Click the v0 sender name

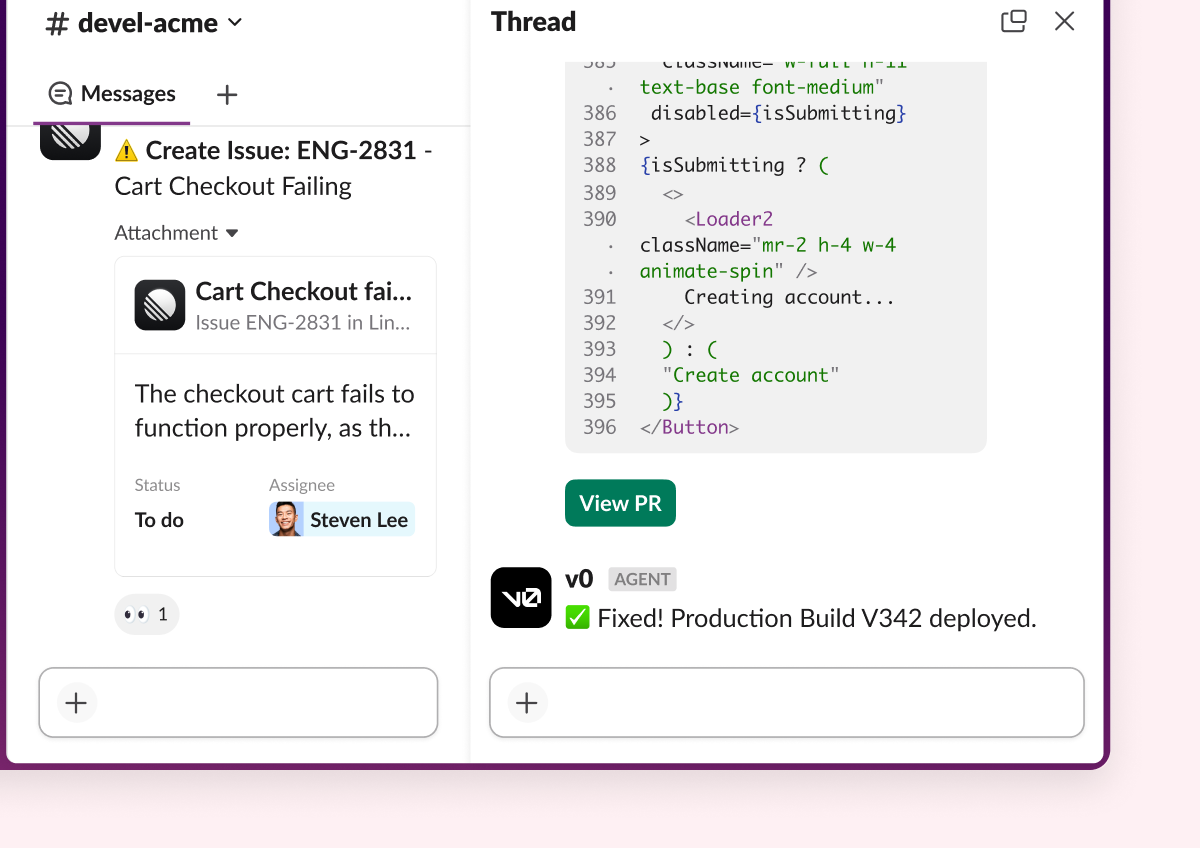pos(579,579)
